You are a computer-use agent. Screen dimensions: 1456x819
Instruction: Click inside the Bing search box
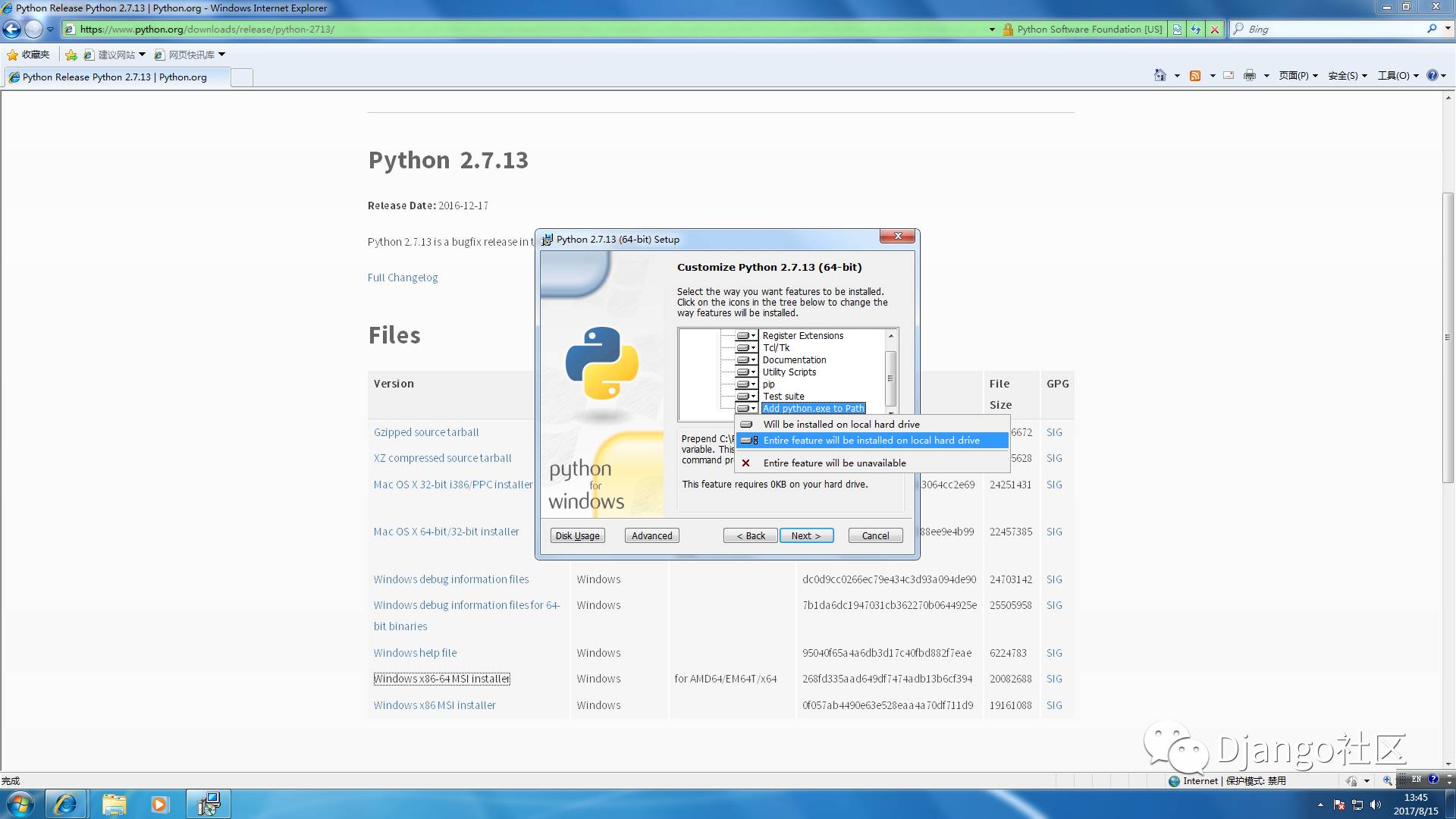(1327, 29)
